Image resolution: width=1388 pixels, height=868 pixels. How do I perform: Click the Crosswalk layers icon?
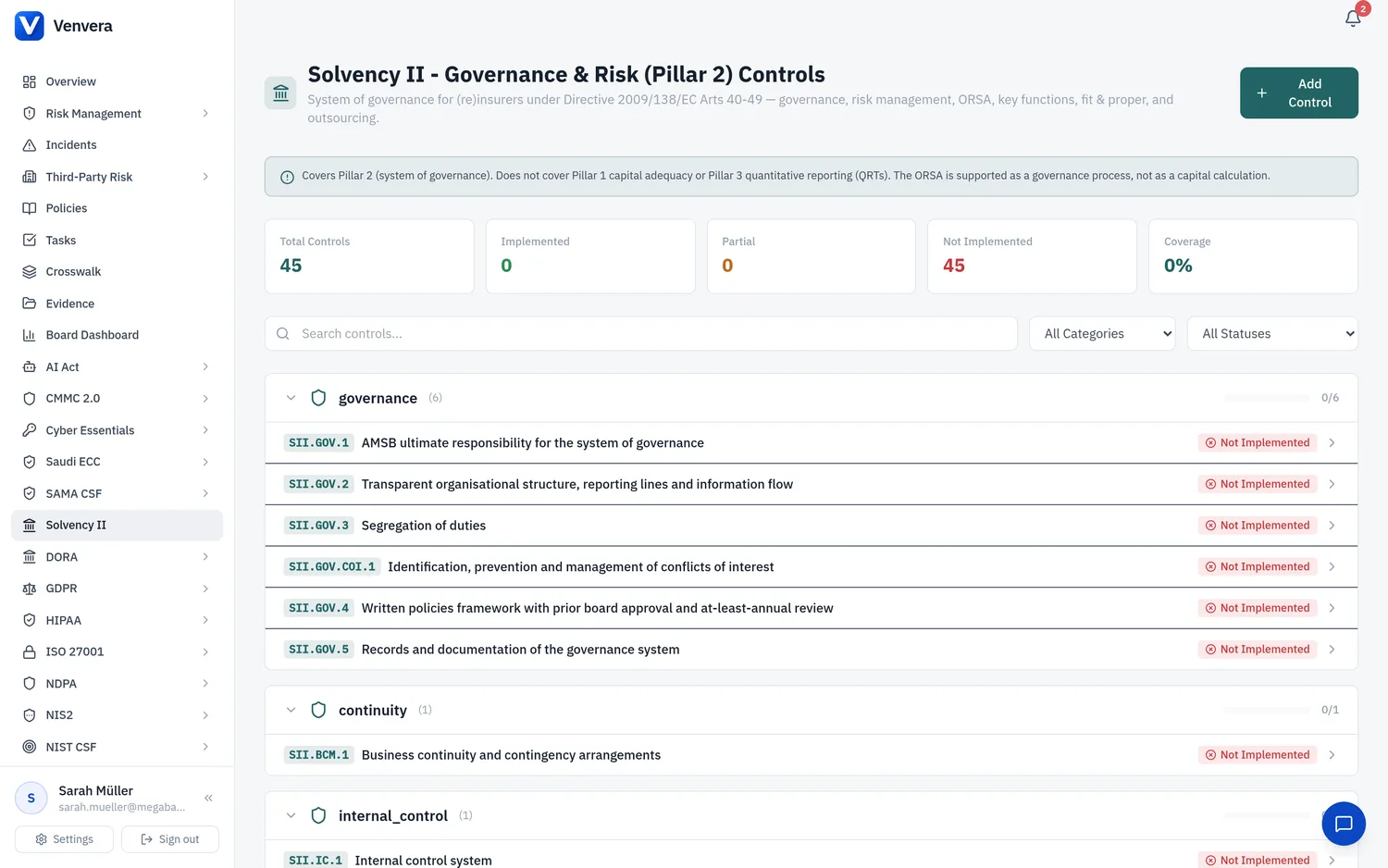(30, 272)
